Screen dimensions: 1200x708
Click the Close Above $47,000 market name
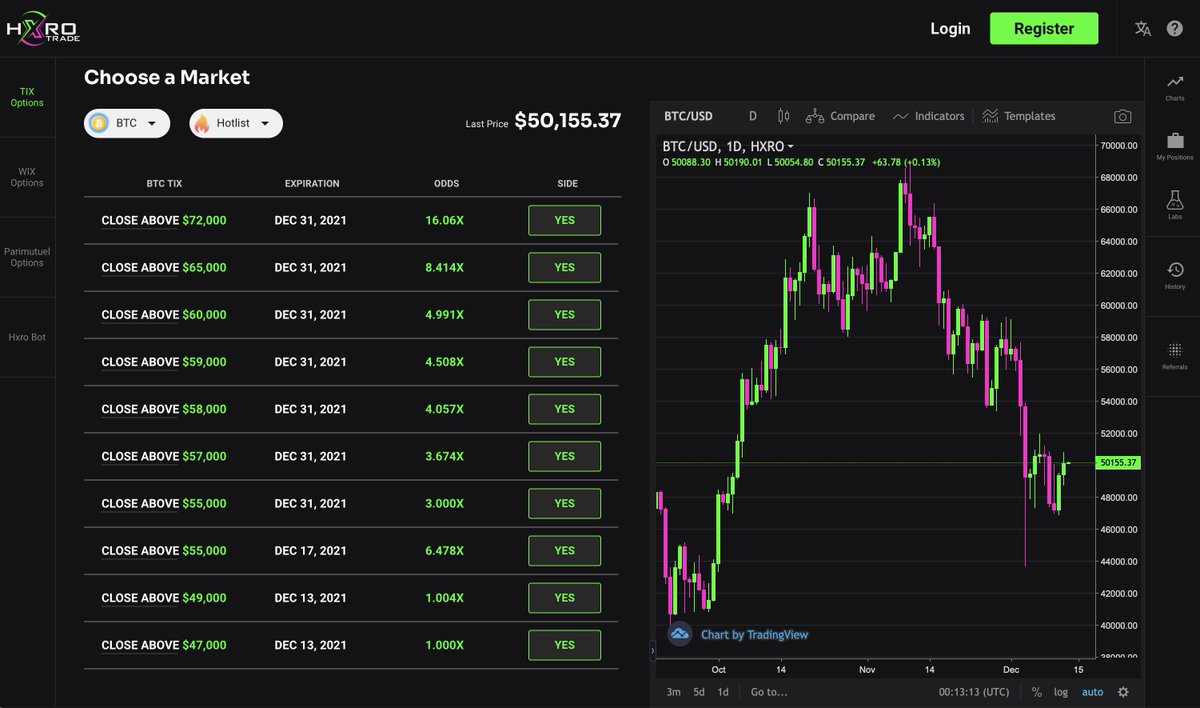point(164,645)
